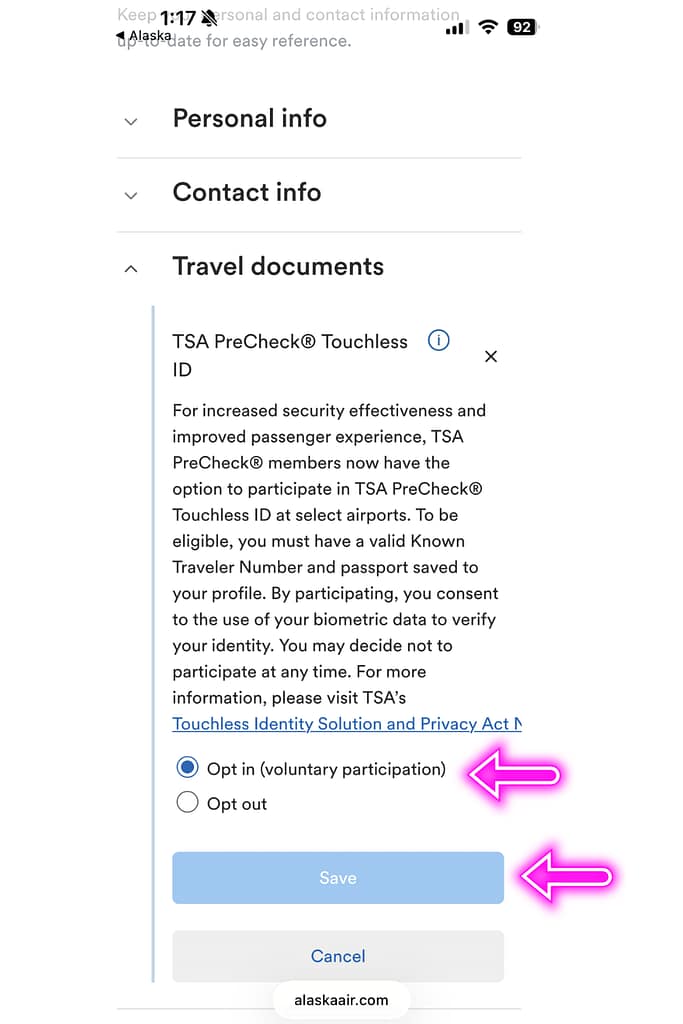Tap the muted notifications icon beside clock

point(209,17)
